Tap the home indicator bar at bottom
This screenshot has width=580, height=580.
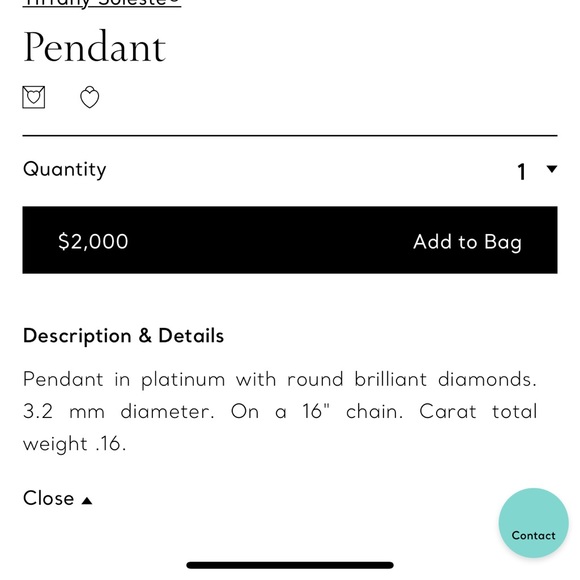point(290,565)
